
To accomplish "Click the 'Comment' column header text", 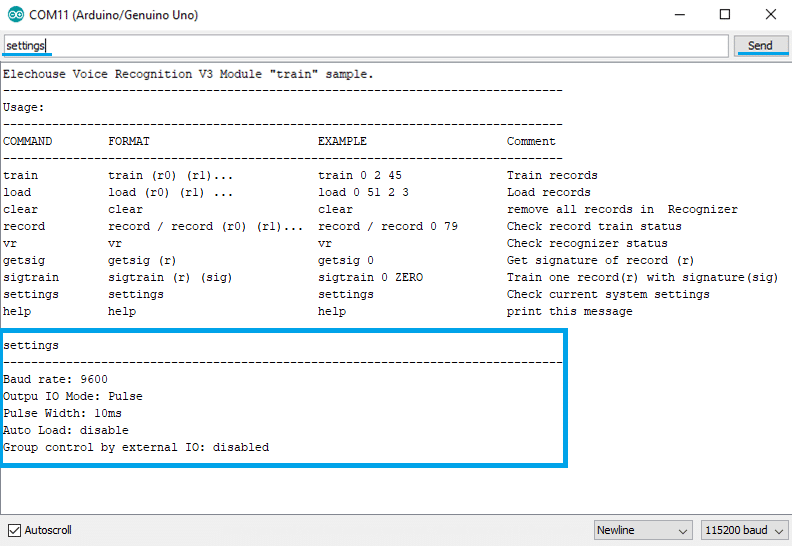I will click(x=531, y=141).
